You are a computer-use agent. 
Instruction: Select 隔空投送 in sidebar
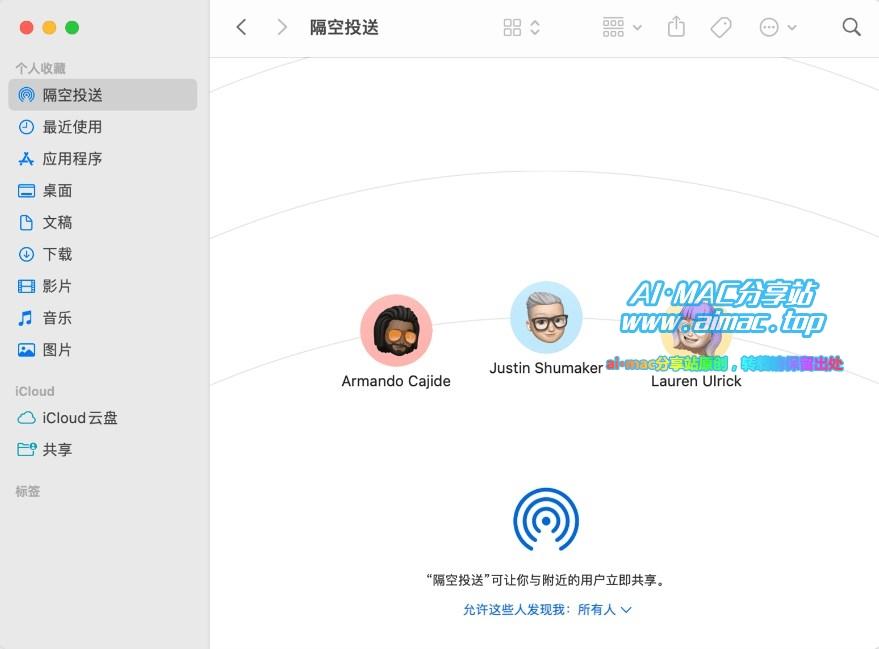point(103,95)
